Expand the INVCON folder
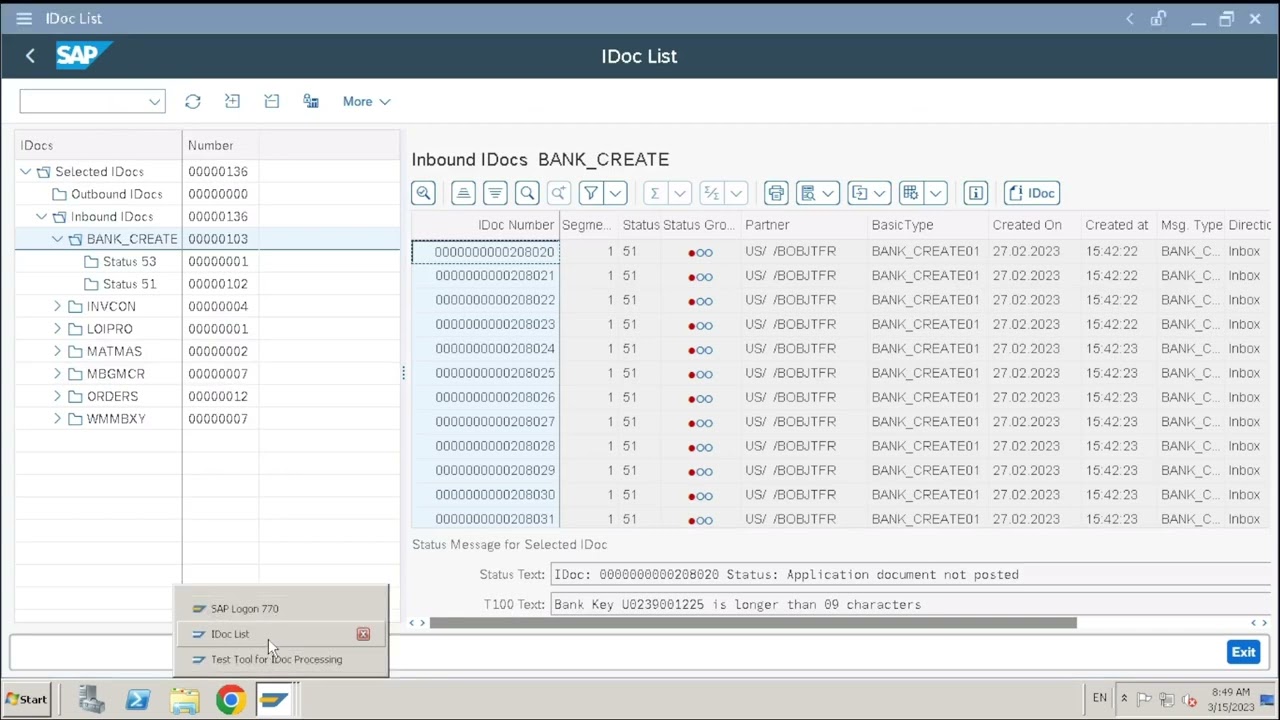 [57, 307]
